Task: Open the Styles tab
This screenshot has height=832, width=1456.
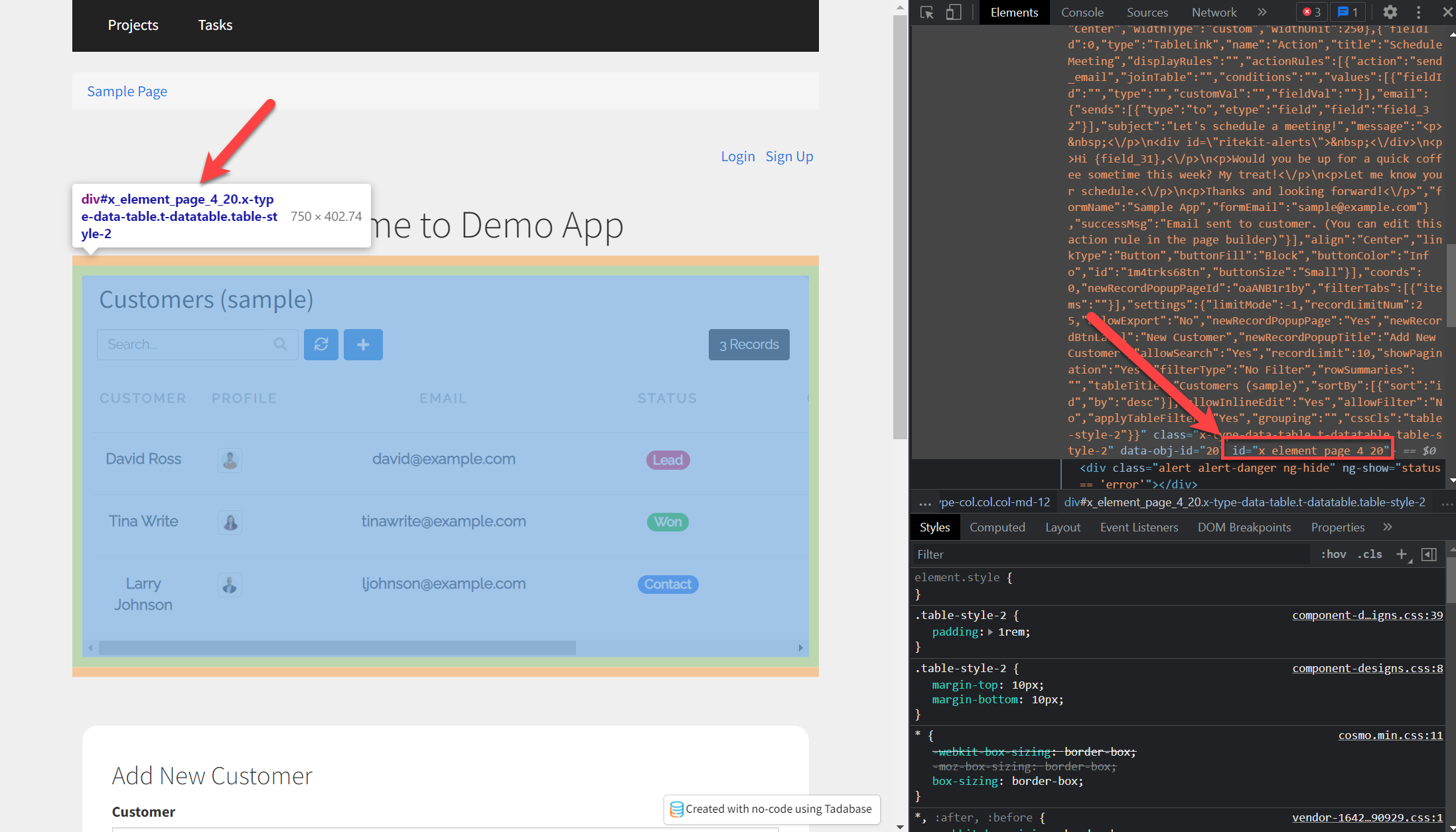Action: point(934,527)
